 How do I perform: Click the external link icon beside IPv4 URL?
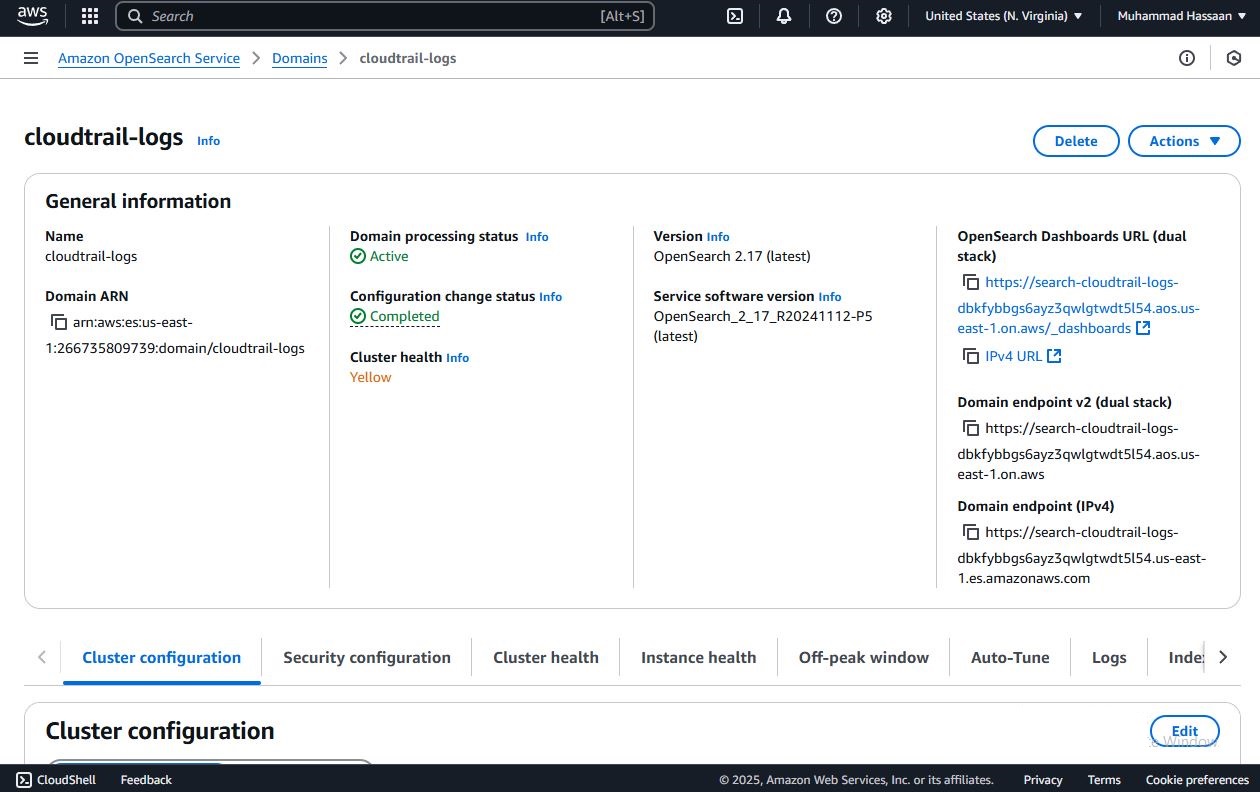pos(1054,356)
